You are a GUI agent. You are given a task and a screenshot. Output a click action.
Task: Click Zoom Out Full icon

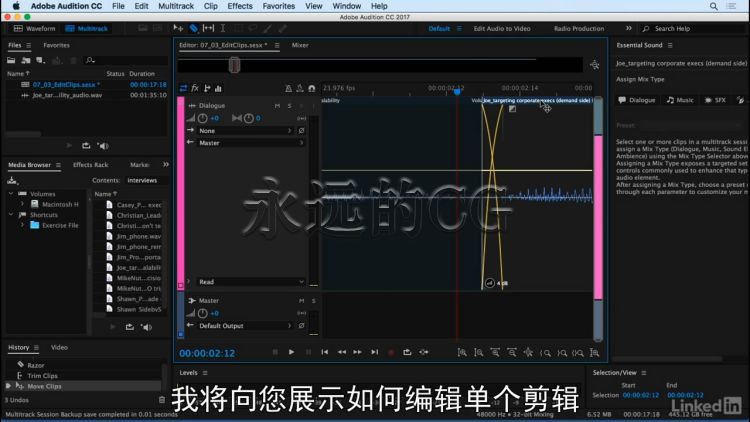click(x=528, y=353)
